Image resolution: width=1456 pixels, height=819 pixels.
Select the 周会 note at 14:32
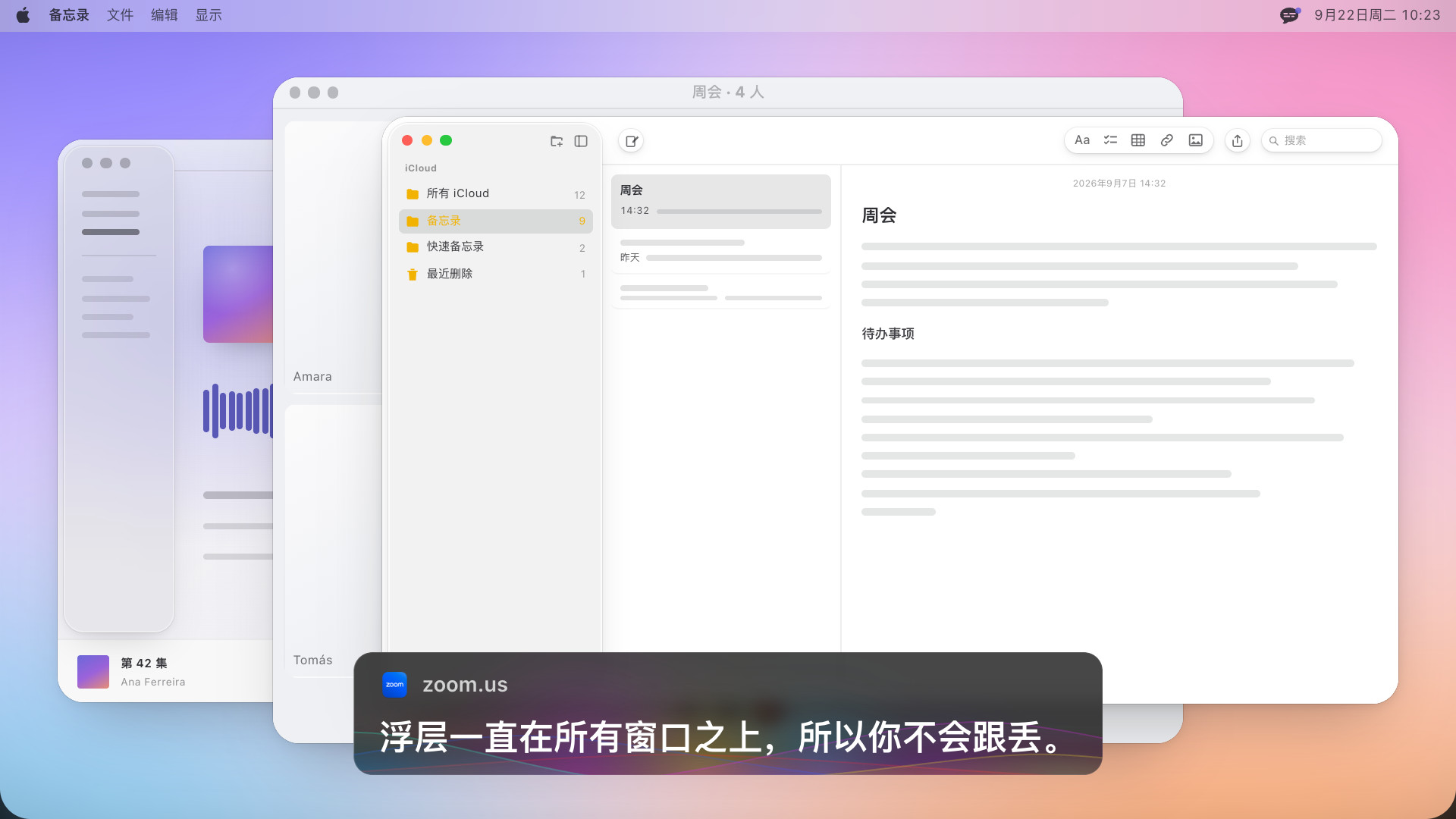click(x=721, y=202)
